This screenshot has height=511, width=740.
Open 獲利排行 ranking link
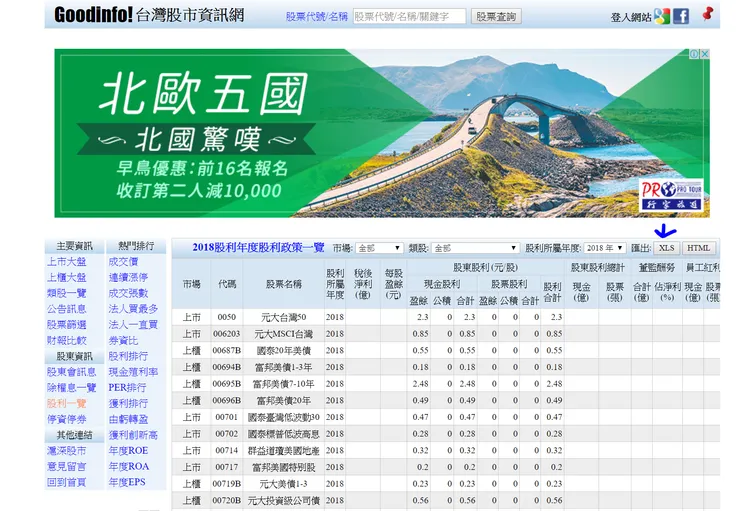pyautogui.click(x=128, y=403)
